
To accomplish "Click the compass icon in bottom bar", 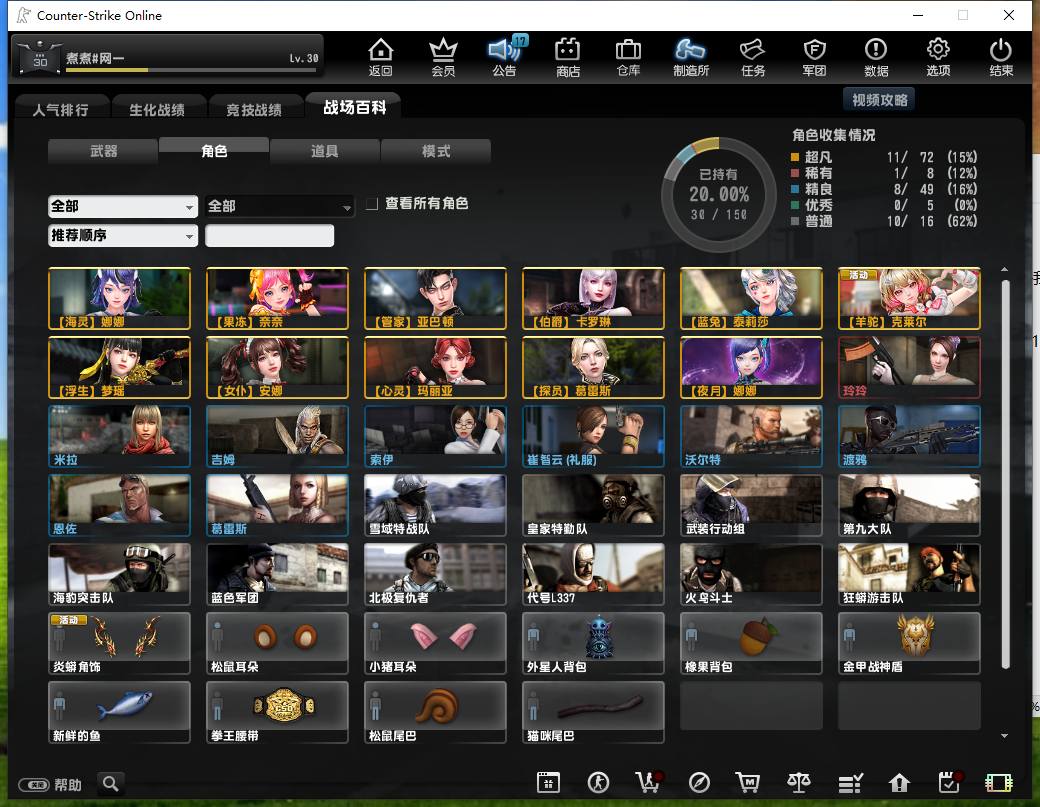I will (699, 783).
